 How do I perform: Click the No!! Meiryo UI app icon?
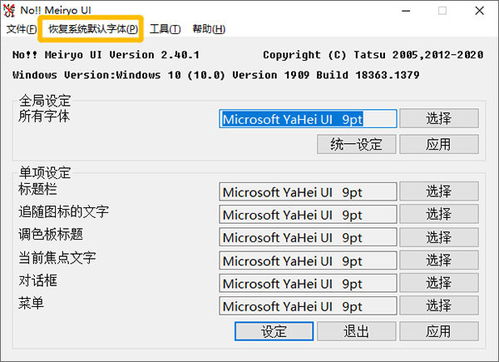click(9, 10)
